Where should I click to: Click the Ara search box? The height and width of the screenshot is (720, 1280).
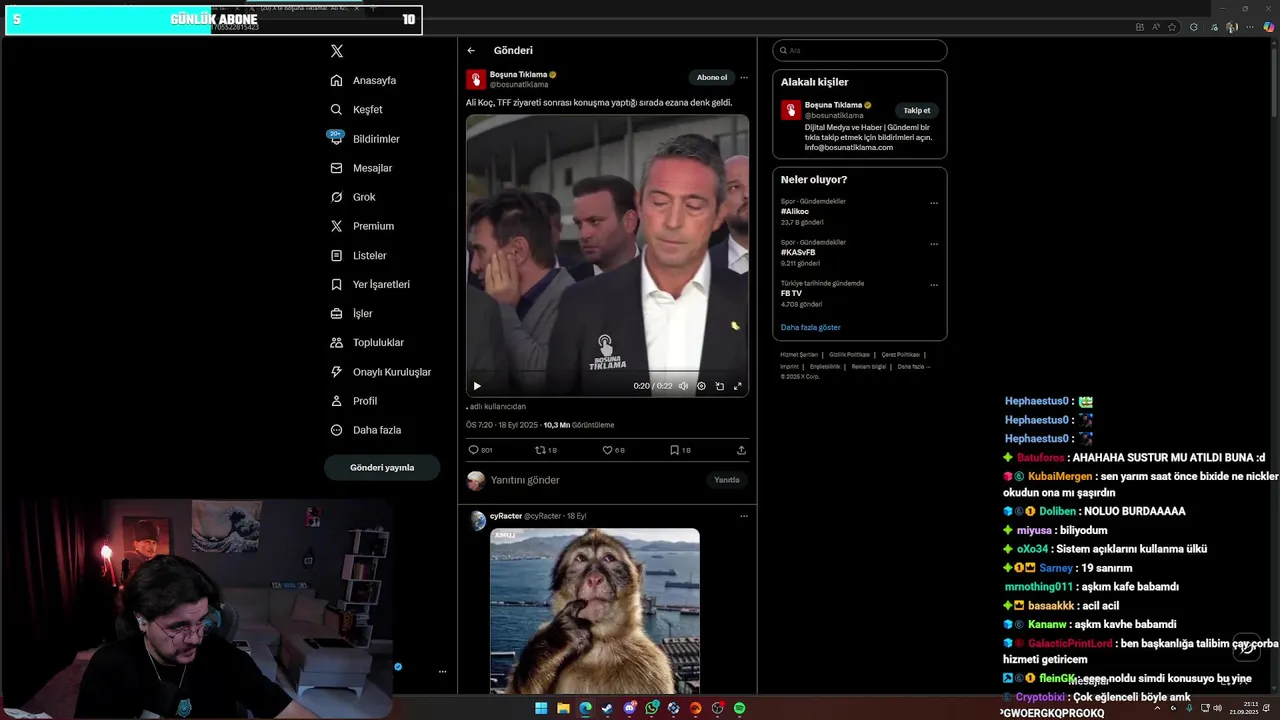[860, 50]
